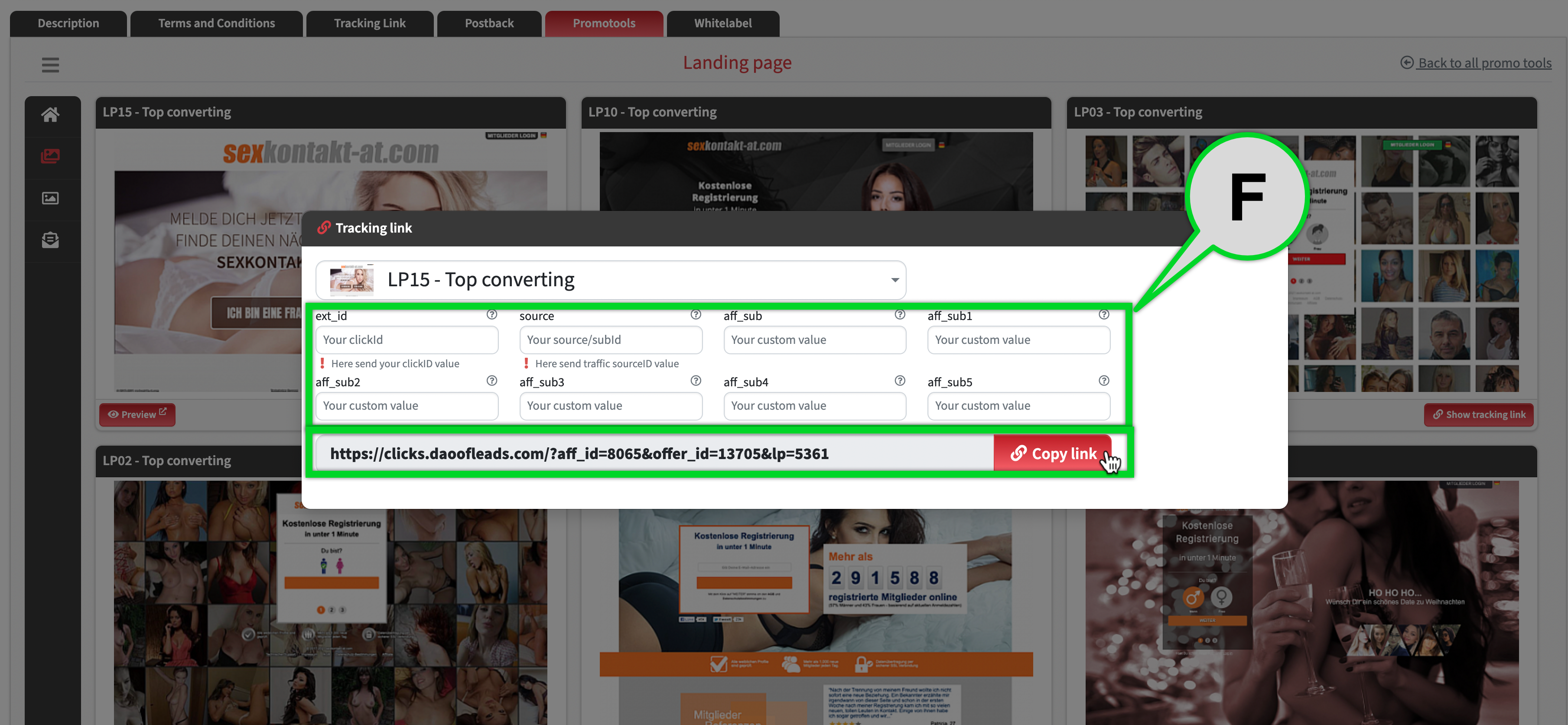Click the hamburger menu icon
The image size is (1568, 725).
click(x=50, y=65)
